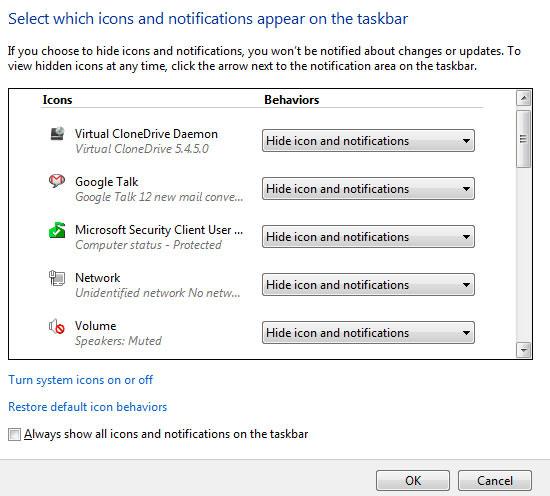Click the scrollbar down arrow

523,350
